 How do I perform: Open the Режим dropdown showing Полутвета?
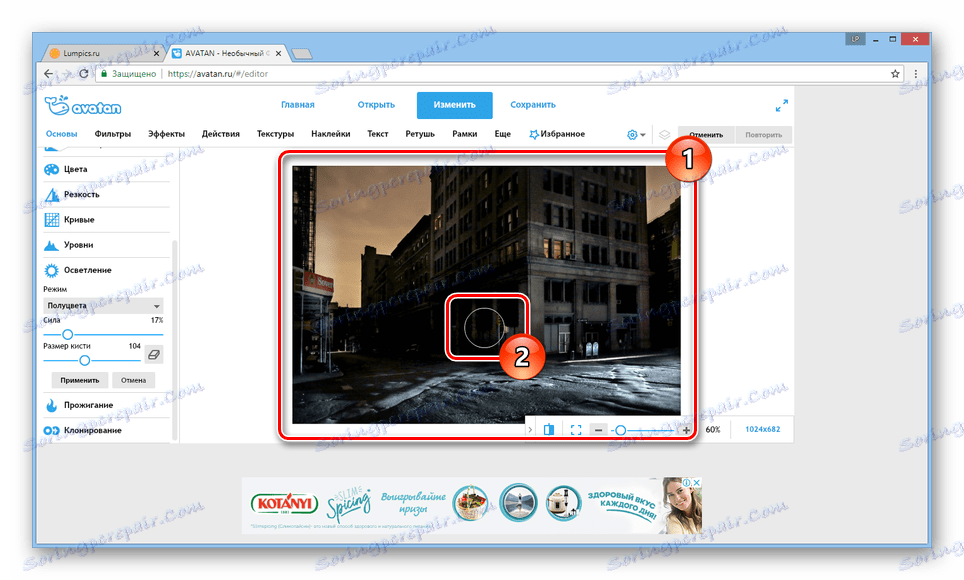pos(103,306)
